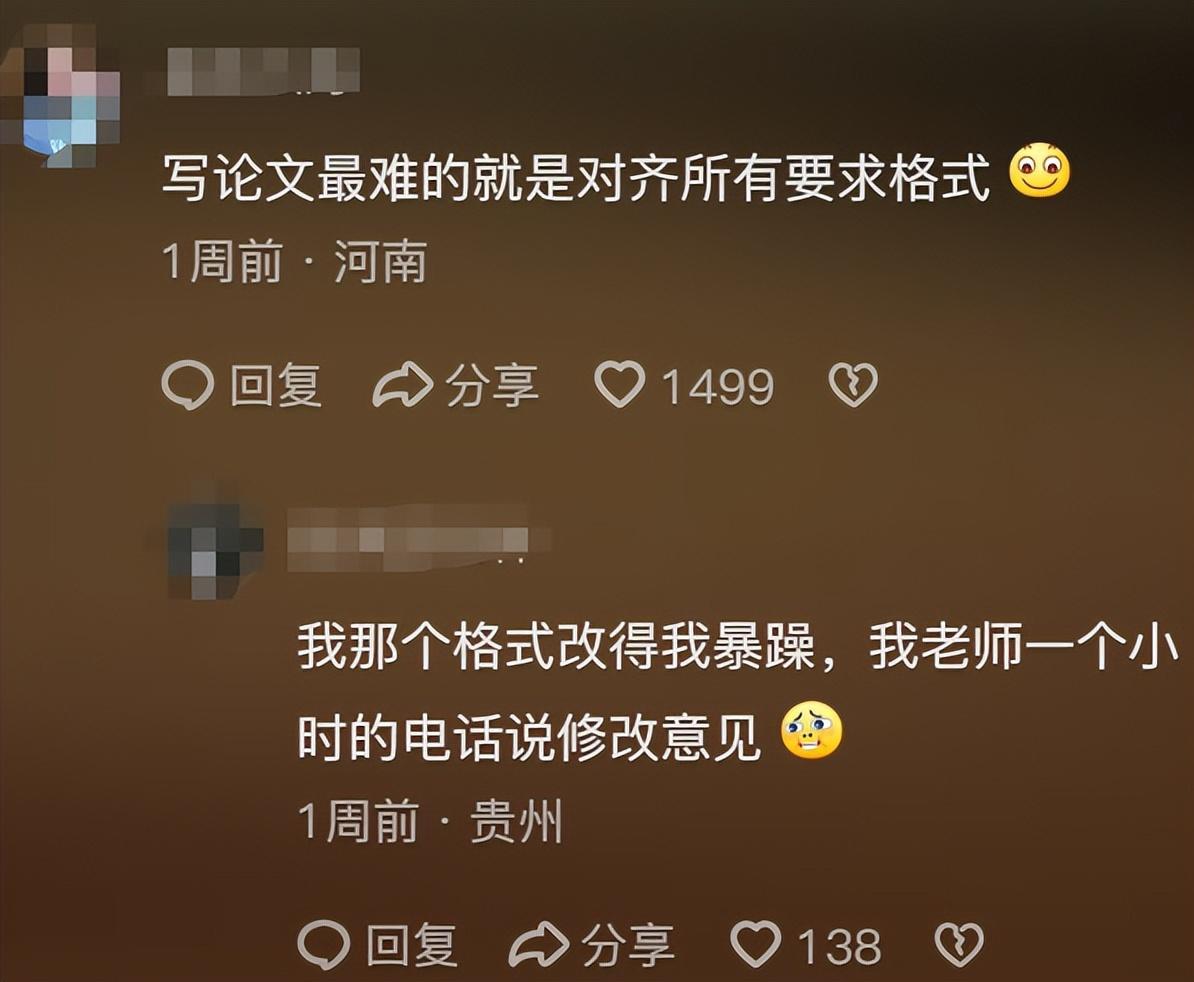This screenshot has width=1194, height=982.
Task: Open the blurred username above the 写论文 comment
Action: click(263, 72)
